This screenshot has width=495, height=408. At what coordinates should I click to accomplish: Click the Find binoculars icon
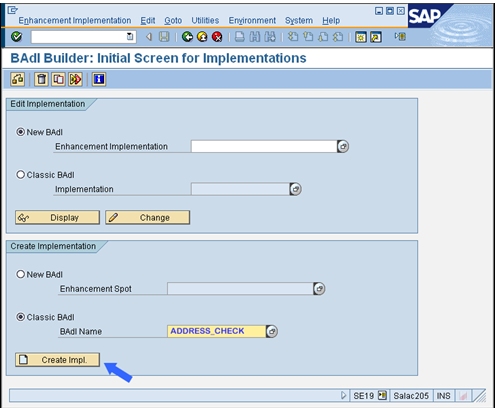255,37
